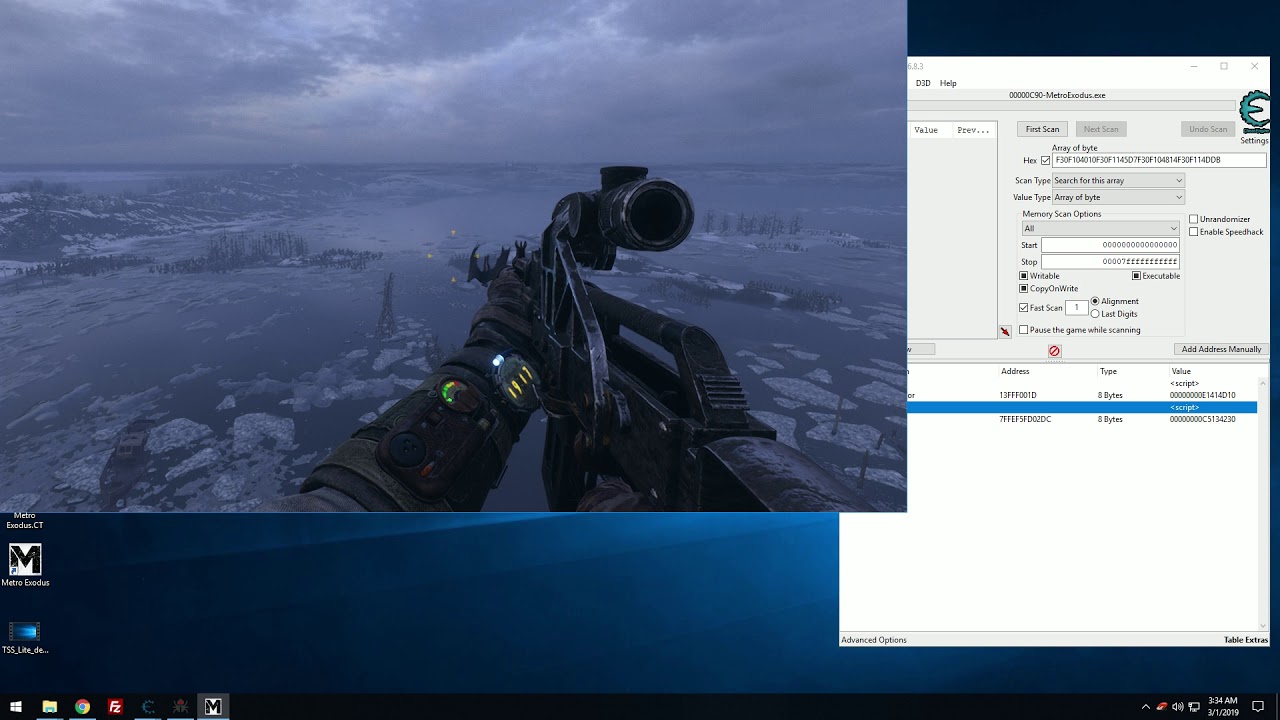Show hidden system tray icons
The width and height of the screenshot is (1280, 720).
coord(1145,707)
